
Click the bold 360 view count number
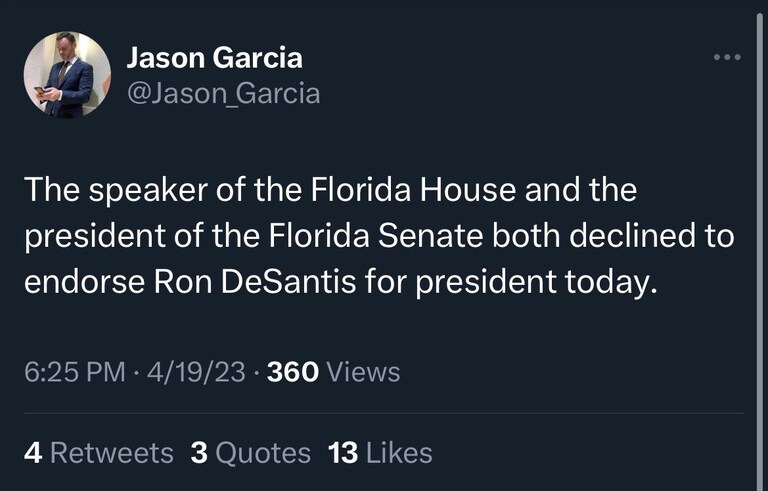tap(294, 372)
